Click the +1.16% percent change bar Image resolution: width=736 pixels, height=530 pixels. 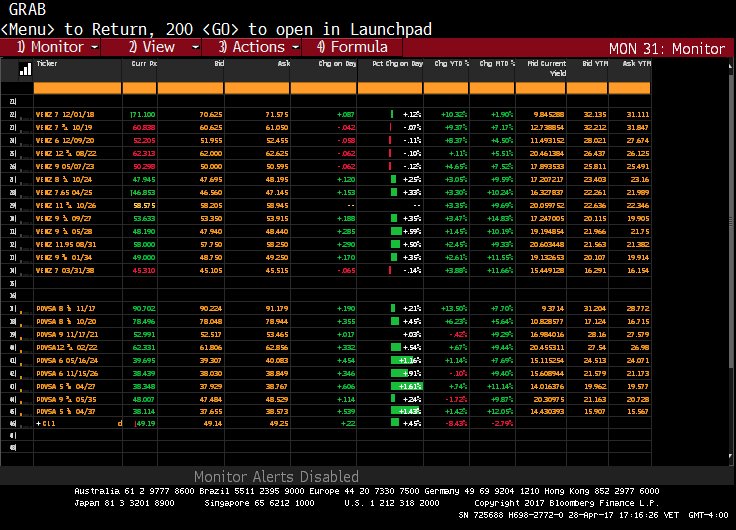(406, 361)
